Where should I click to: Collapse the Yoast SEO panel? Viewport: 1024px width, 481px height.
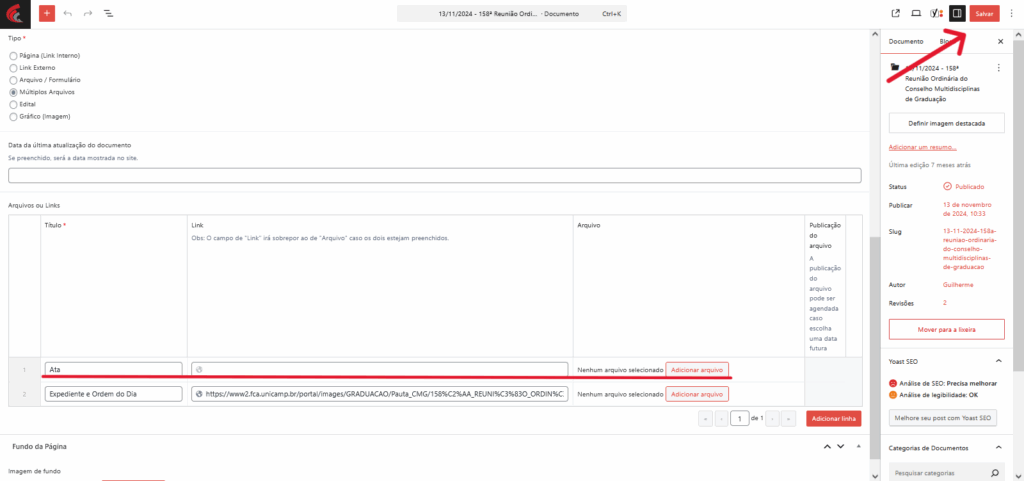pos(998,360)
